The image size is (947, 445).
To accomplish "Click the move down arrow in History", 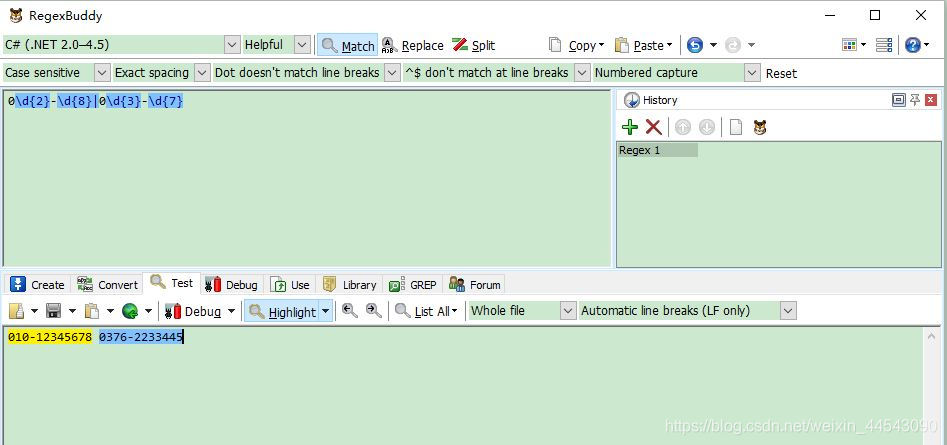I will 707,127.
